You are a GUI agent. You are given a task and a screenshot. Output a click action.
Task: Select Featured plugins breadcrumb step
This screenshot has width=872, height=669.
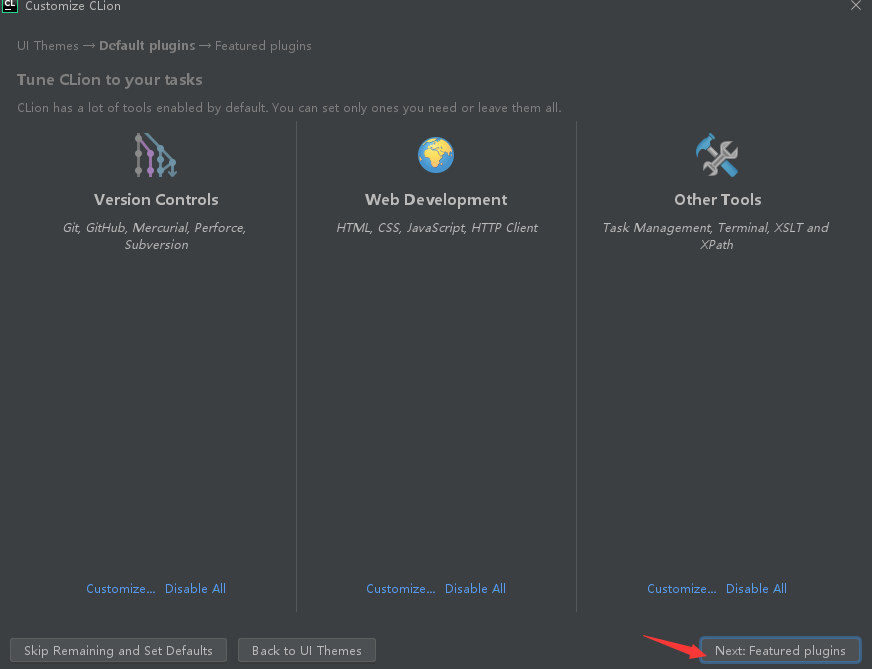pyautogui.click(x=263, y=46)
